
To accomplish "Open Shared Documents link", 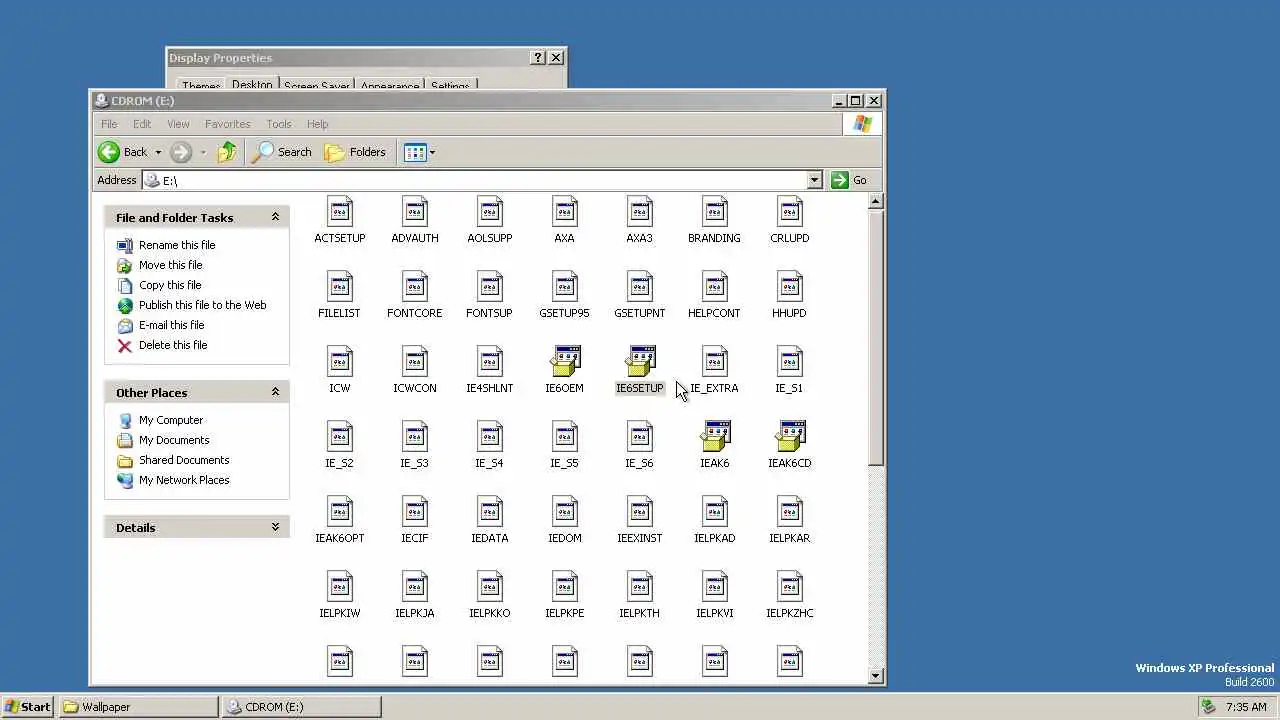I will tap(184, 460).
